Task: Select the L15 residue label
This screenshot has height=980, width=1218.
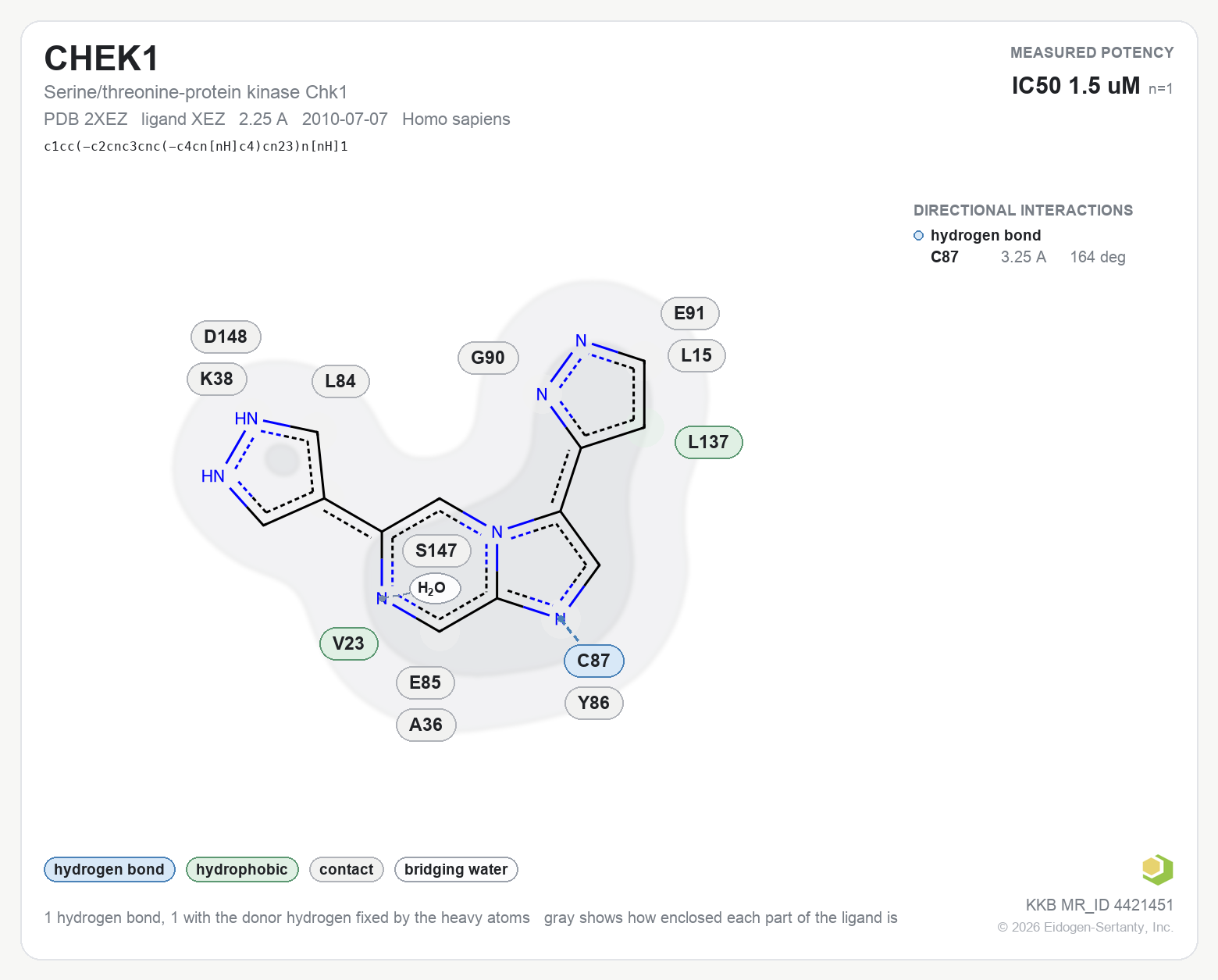Action: pos(696,355)
